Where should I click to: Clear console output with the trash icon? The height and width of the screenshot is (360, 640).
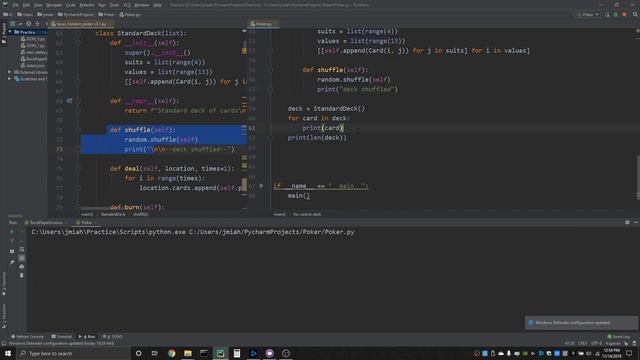22,276
